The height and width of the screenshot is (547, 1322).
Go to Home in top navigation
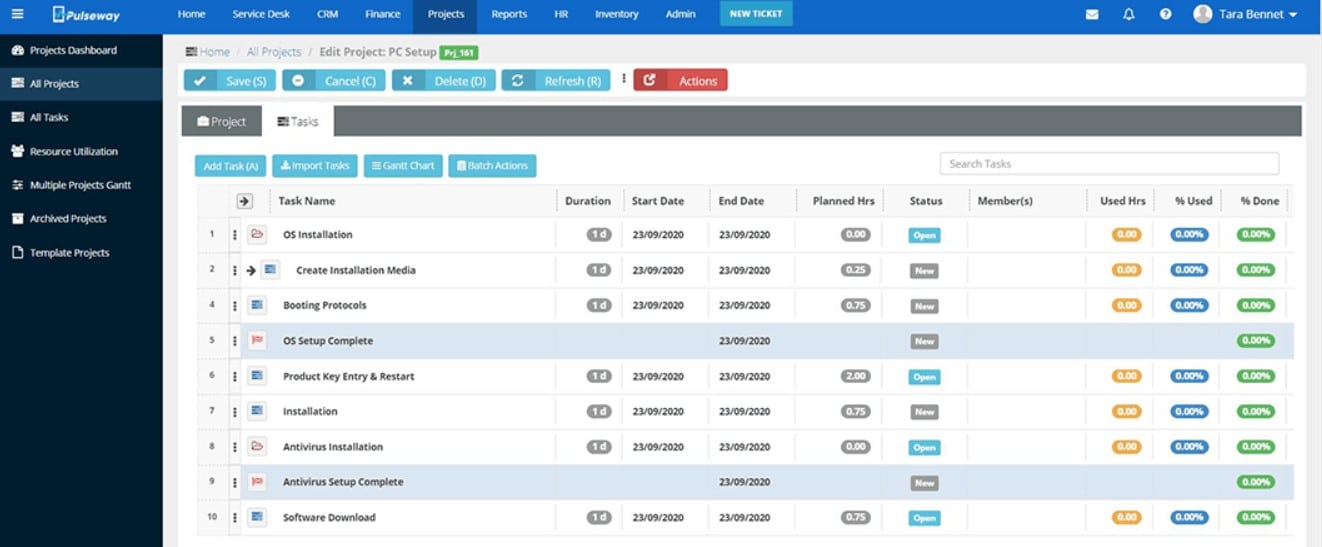(x=191, y=14)
